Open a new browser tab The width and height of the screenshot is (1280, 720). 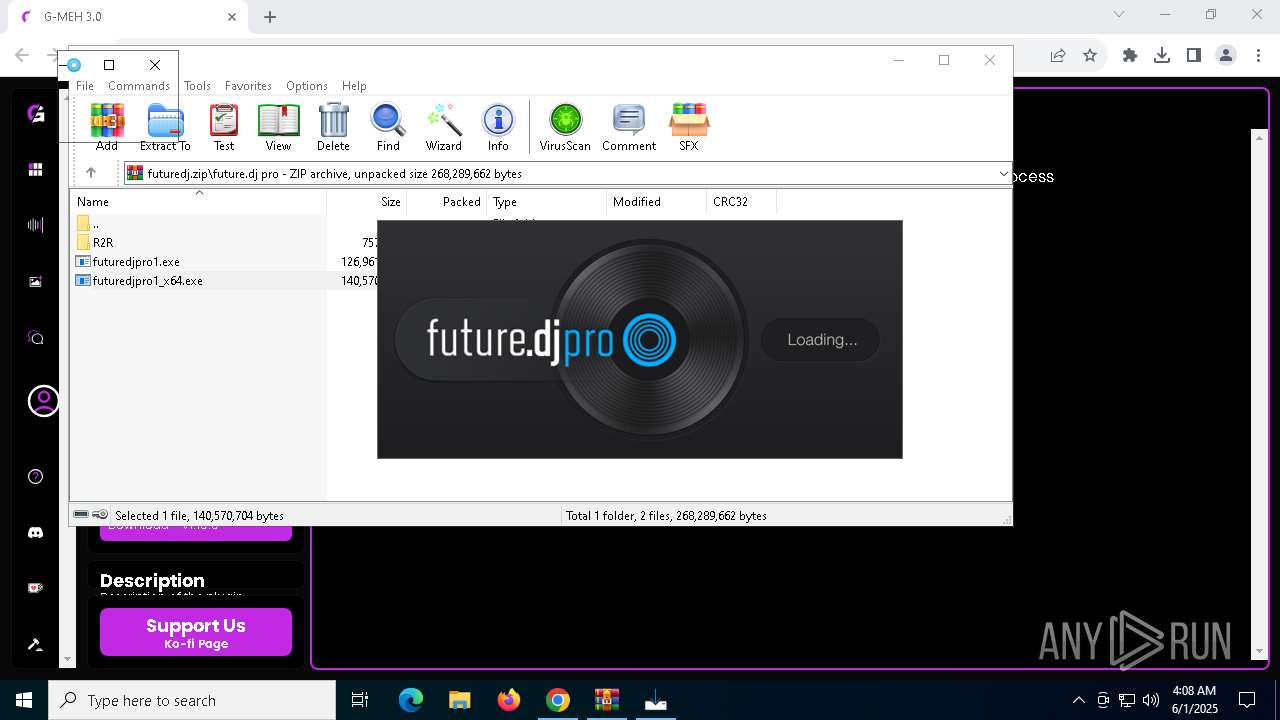[270, 17]
